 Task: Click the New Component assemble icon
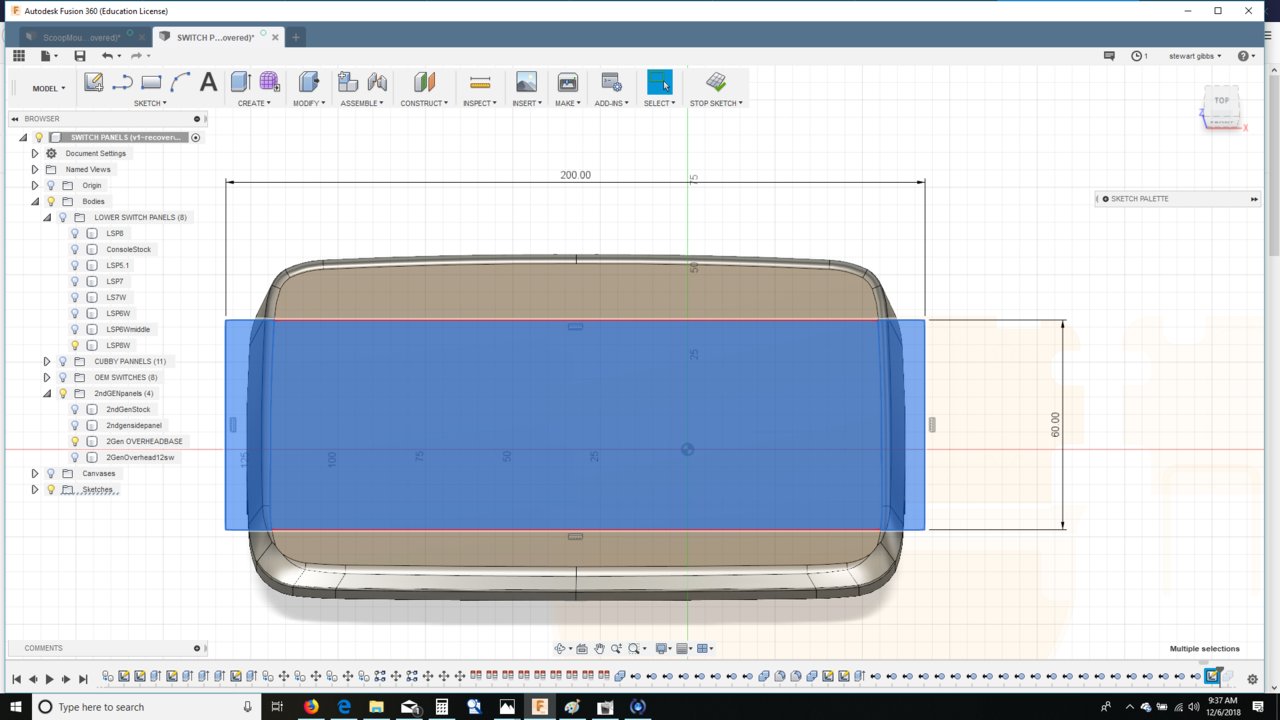click(347, 82)
